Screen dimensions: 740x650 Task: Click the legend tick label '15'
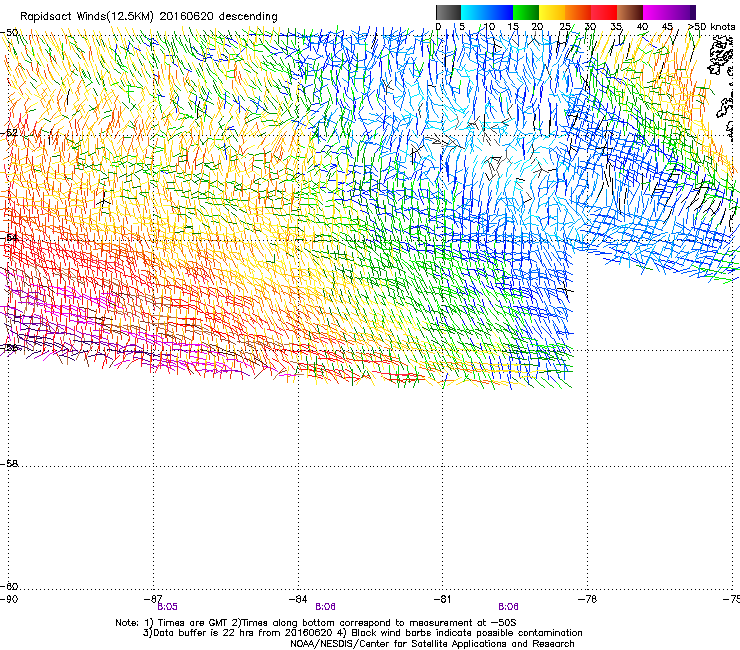[x=513, y=27]
